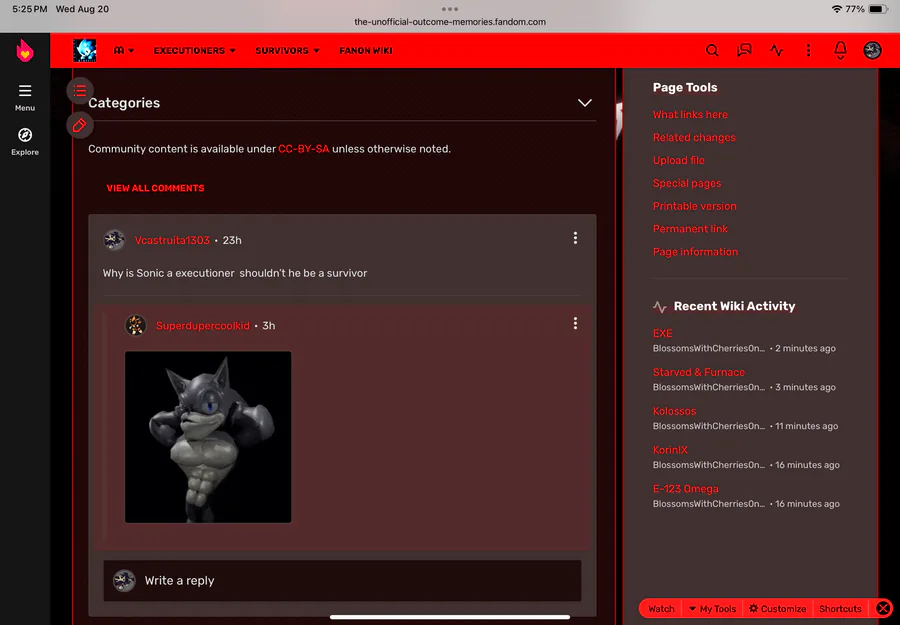Open What links here
The height and width of the screenshot is (625, 900).
[x=690, y=114]
